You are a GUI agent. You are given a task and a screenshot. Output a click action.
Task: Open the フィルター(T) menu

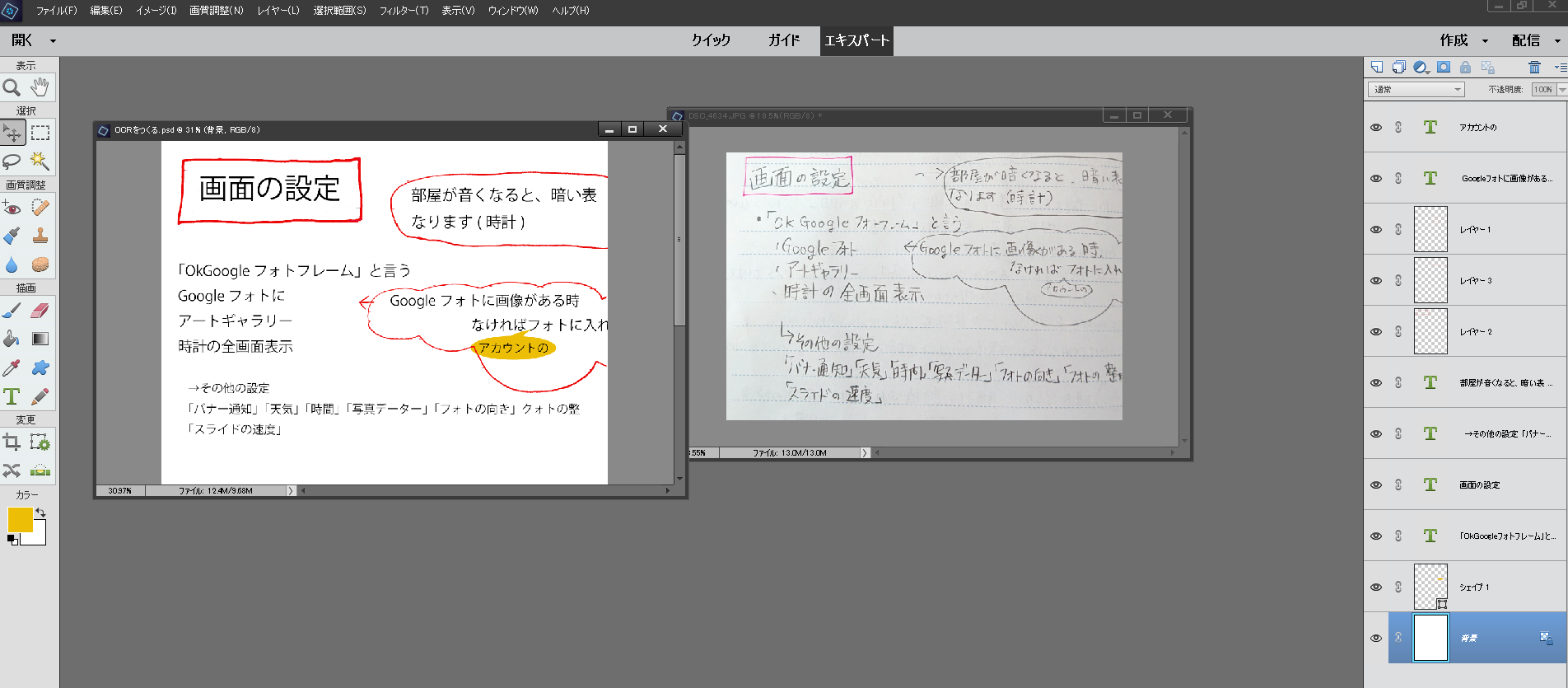tap(404, 11)
